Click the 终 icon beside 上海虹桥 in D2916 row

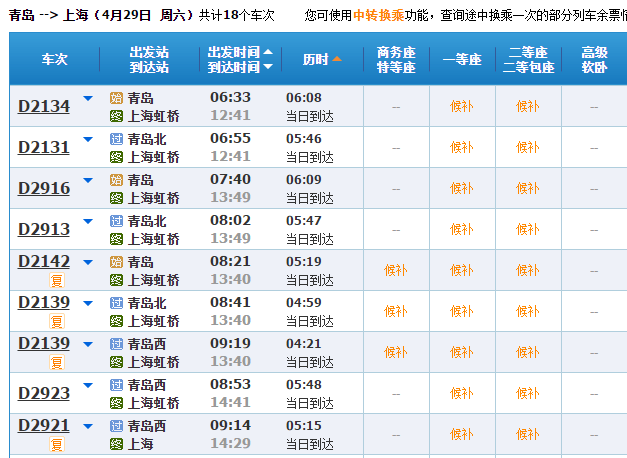(x=116, y=198)
